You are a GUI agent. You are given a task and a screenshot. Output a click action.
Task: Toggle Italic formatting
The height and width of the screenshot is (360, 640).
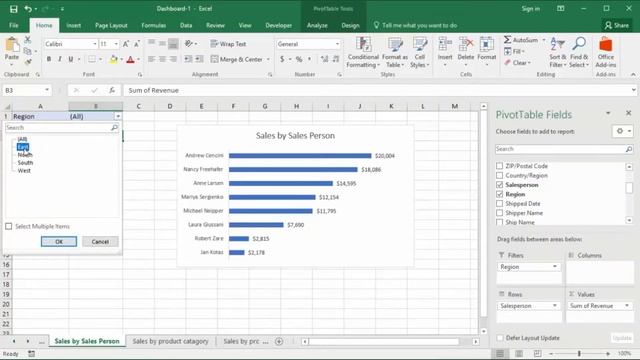(x=60, y=59)
